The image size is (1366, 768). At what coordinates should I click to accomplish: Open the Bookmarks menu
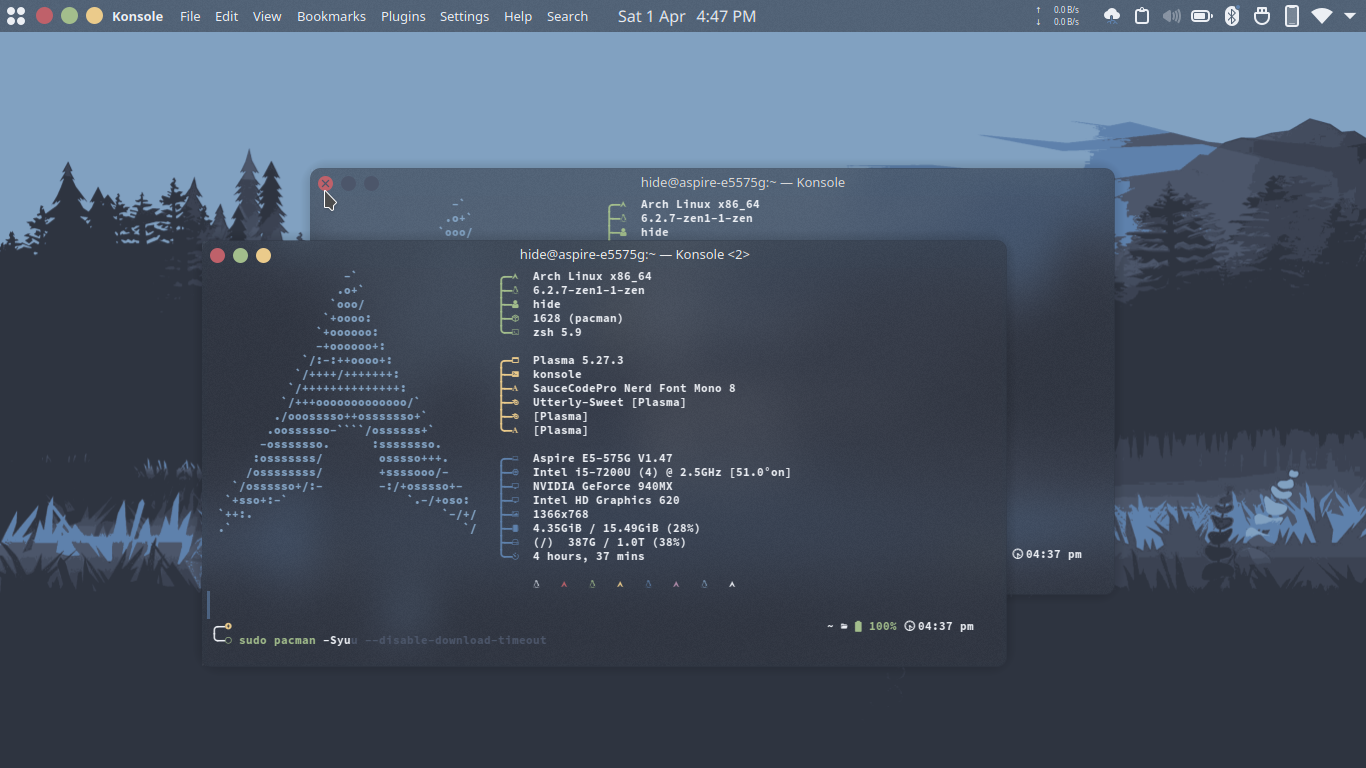point(331,16)
